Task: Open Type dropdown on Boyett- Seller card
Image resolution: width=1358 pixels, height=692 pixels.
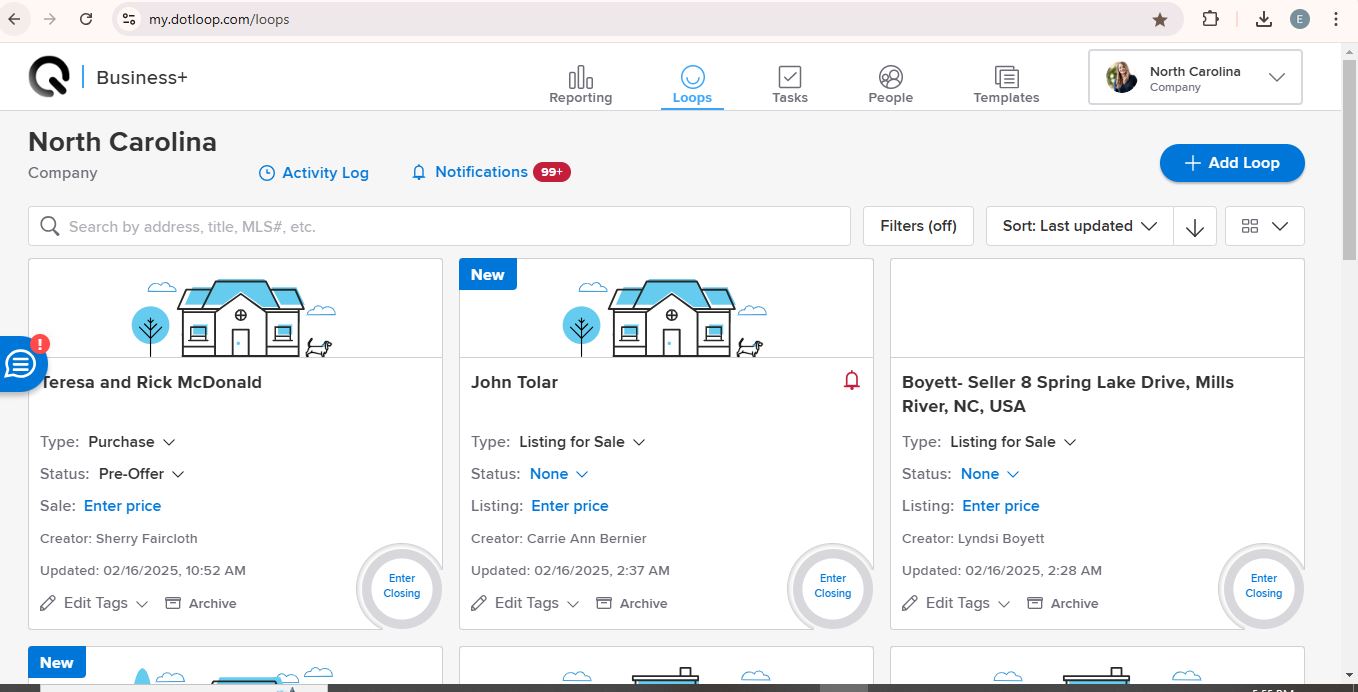Action: (1014, 442)
